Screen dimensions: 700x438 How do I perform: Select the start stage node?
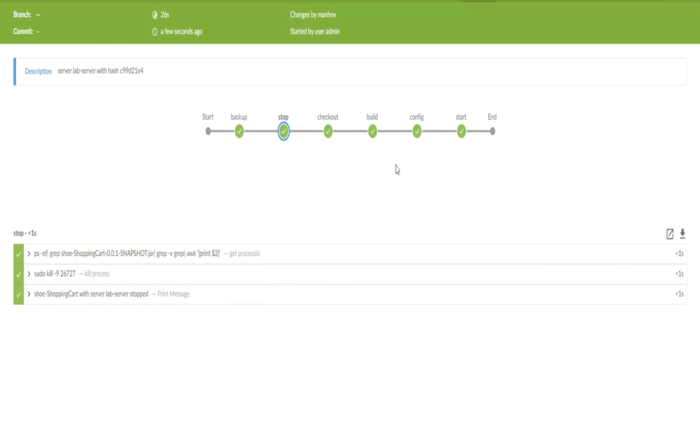[461, 131]
